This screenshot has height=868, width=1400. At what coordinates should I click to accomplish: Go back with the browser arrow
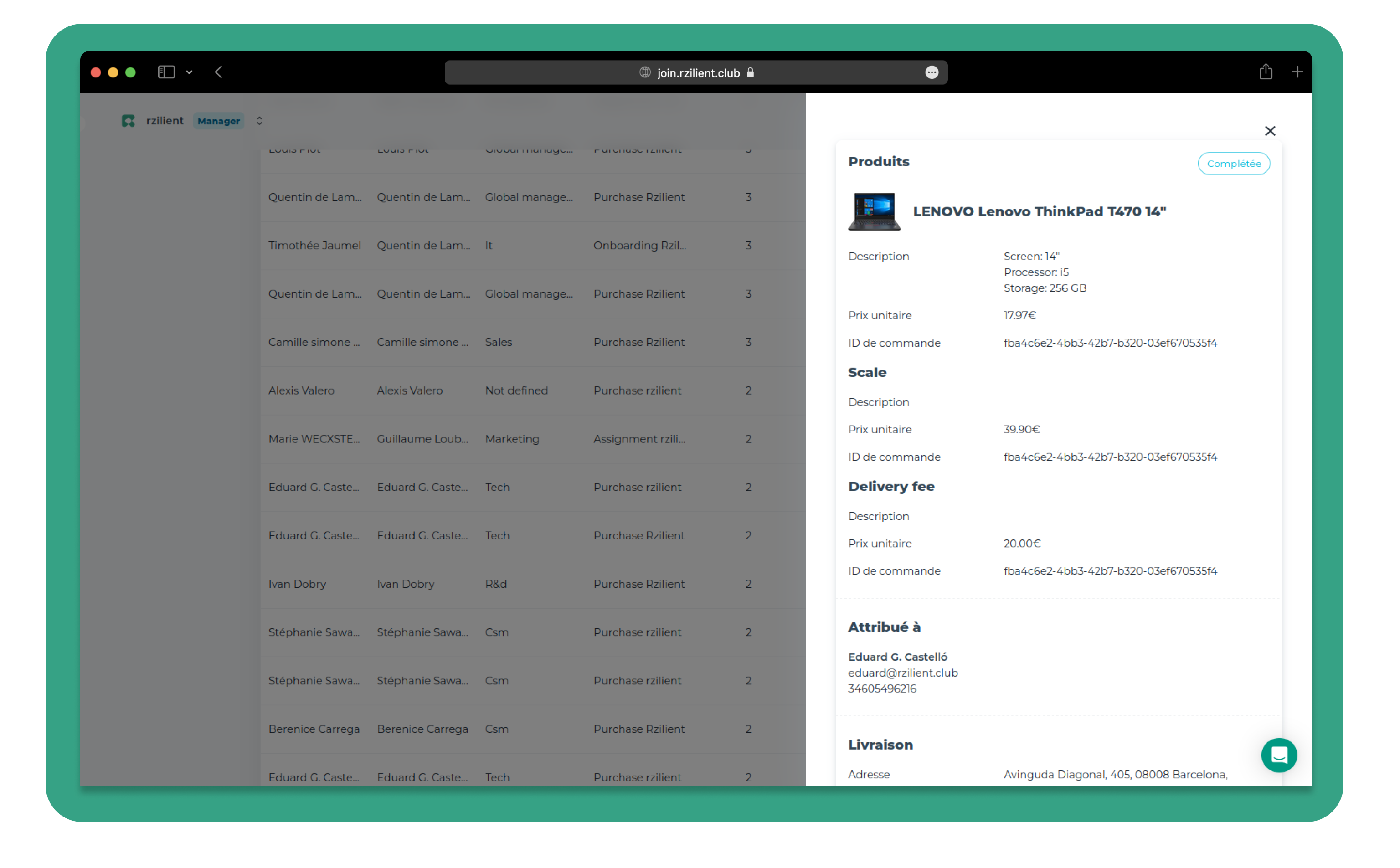[x=219, y=72]
